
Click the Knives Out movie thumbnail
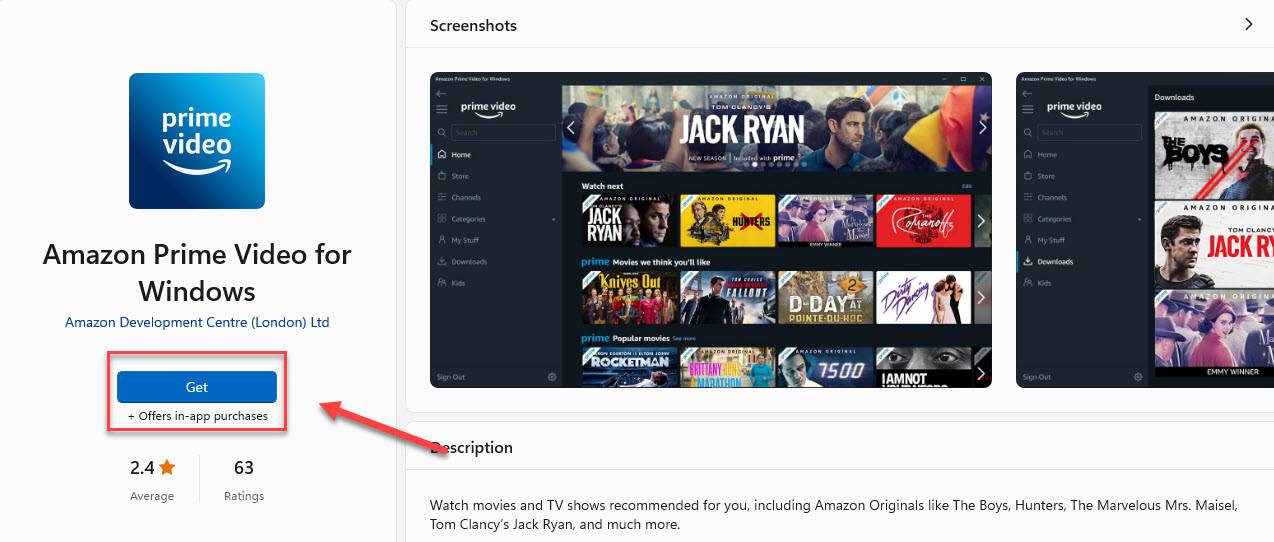coord(628,297)
